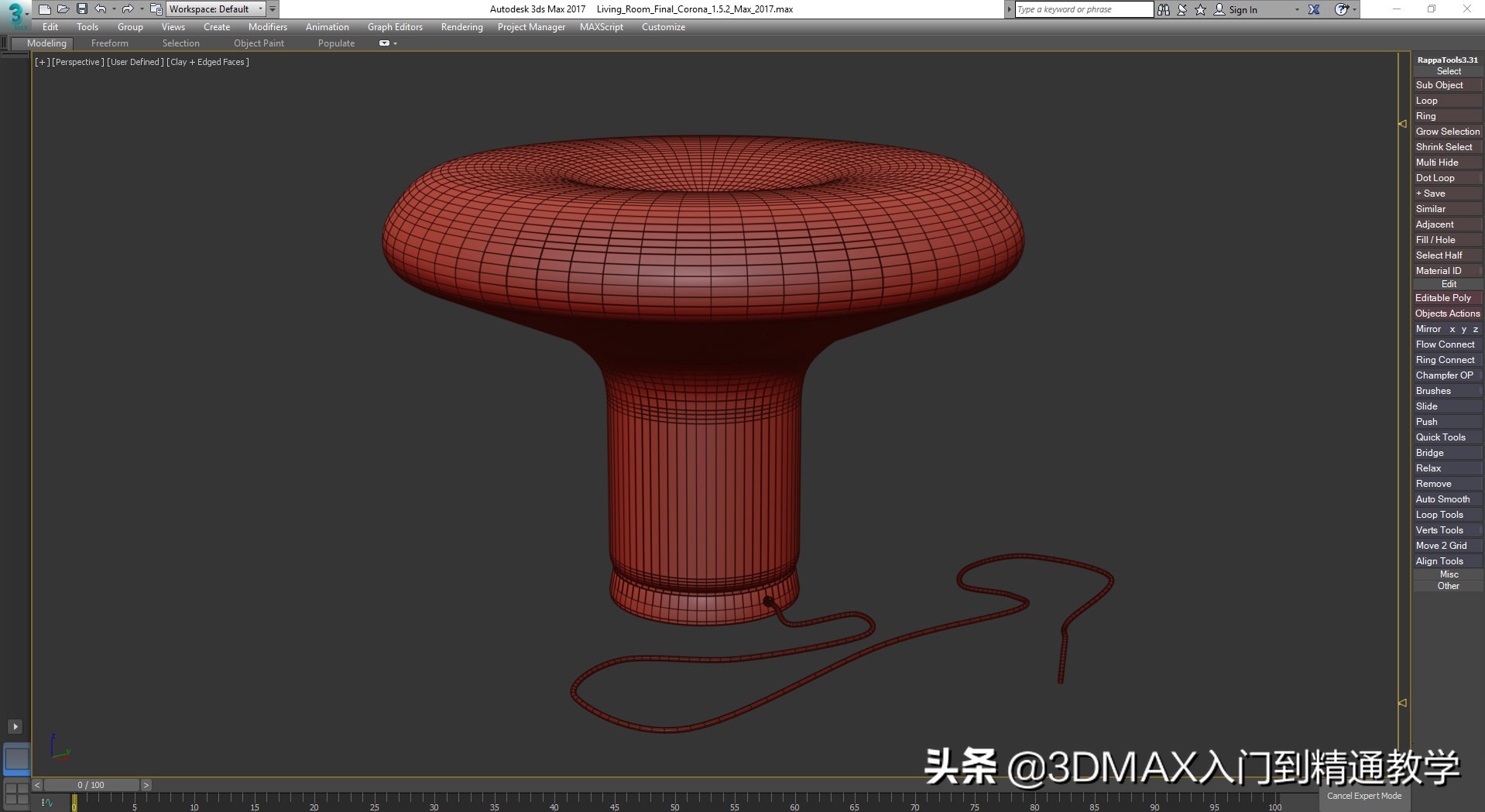
Task: Toggle the ribbon minimize button beside Populate
Action: point(384,43)
